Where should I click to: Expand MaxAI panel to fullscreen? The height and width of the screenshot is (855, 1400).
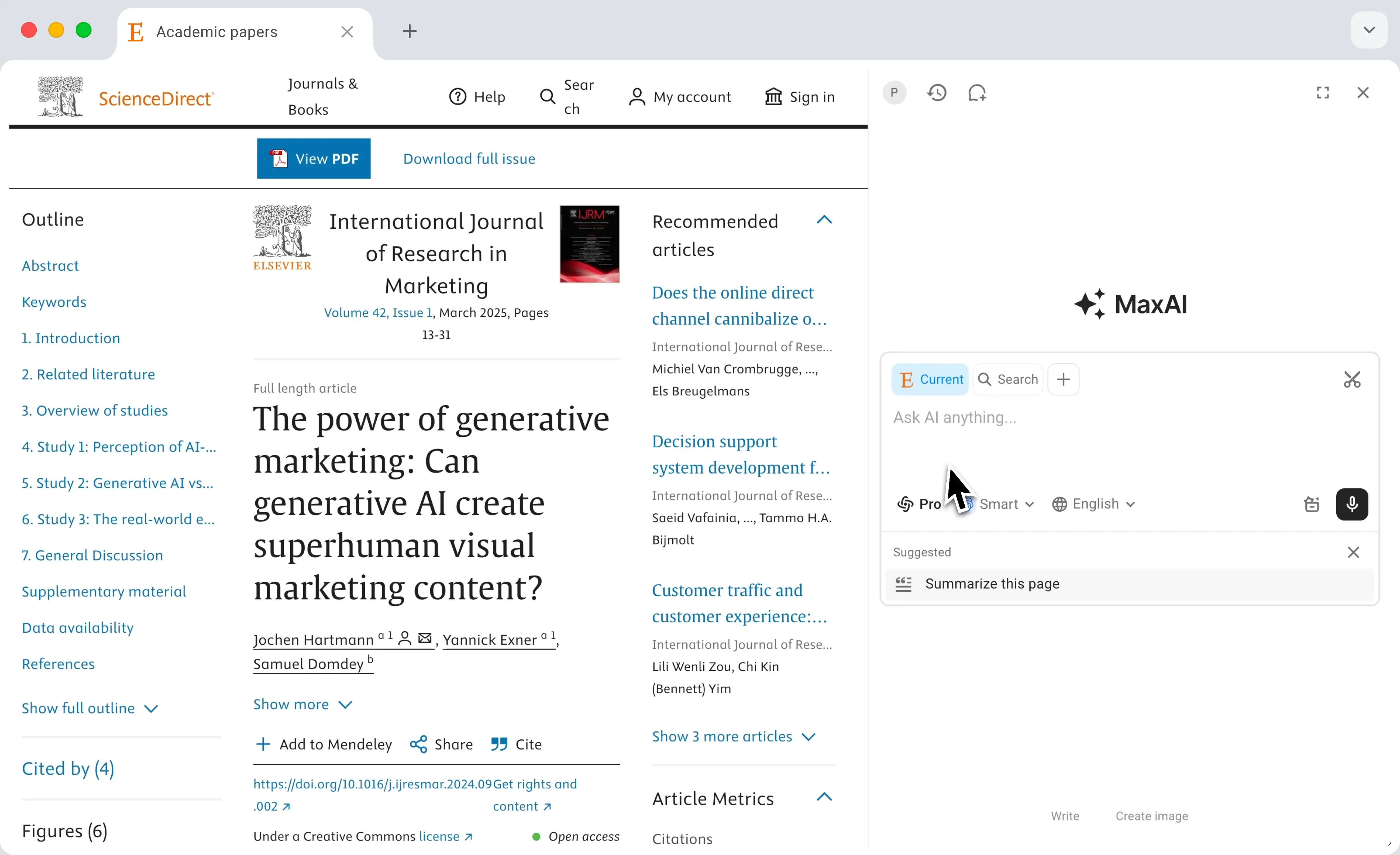coord(1323,93)
